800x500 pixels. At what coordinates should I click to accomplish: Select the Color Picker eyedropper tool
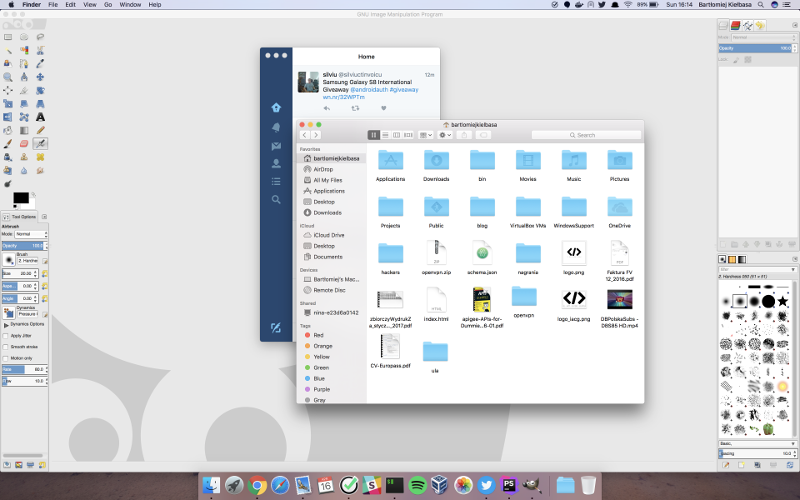(x=40, y=63)
